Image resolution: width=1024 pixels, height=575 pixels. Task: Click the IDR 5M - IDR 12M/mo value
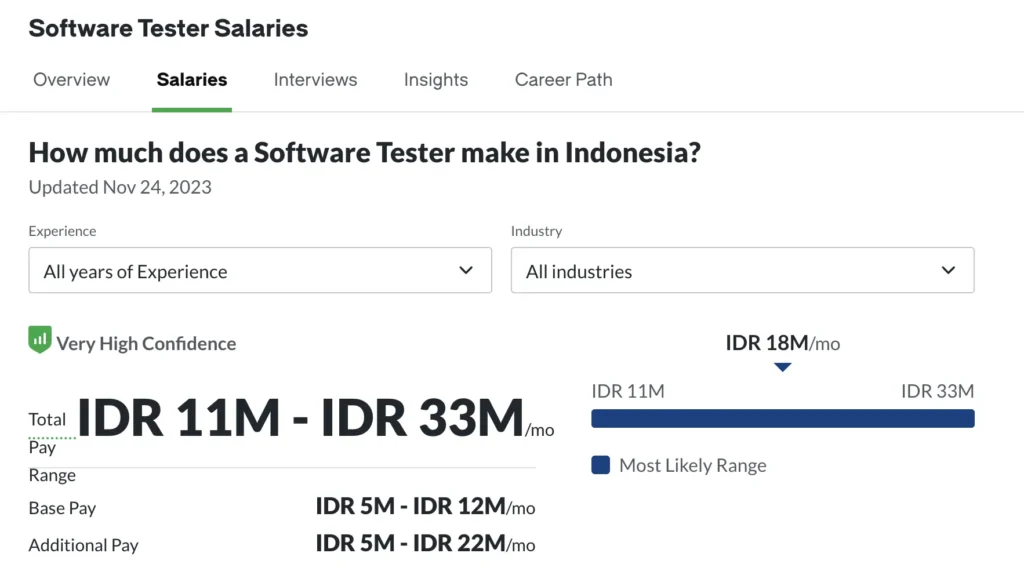click(x=425, y=506)
